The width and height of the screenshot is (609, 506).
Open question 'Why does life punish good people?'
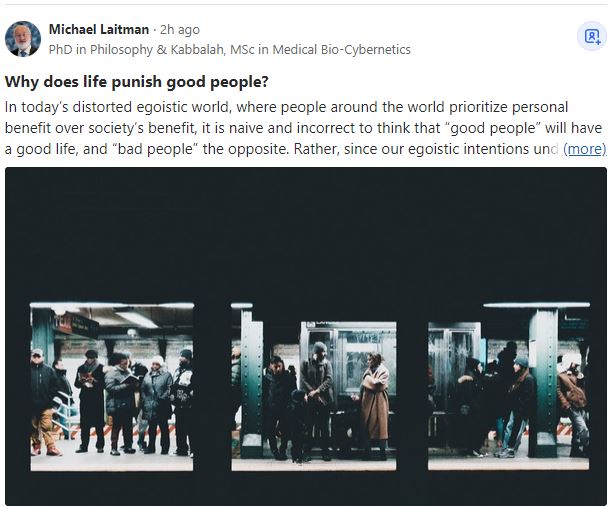pyautogui.click(x=136, y=82)
